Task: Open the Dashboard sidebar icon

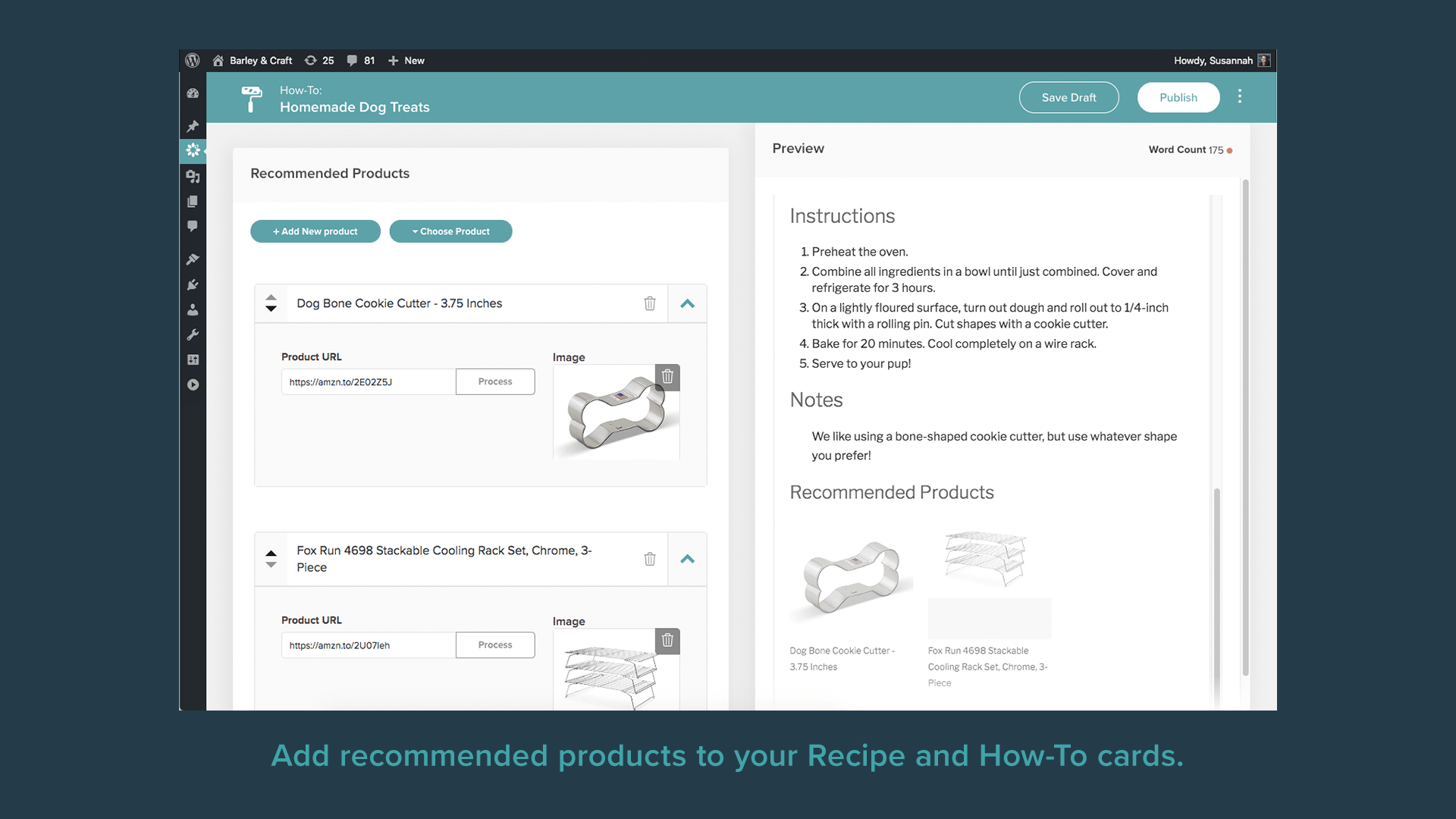Action: coord(193,93)
